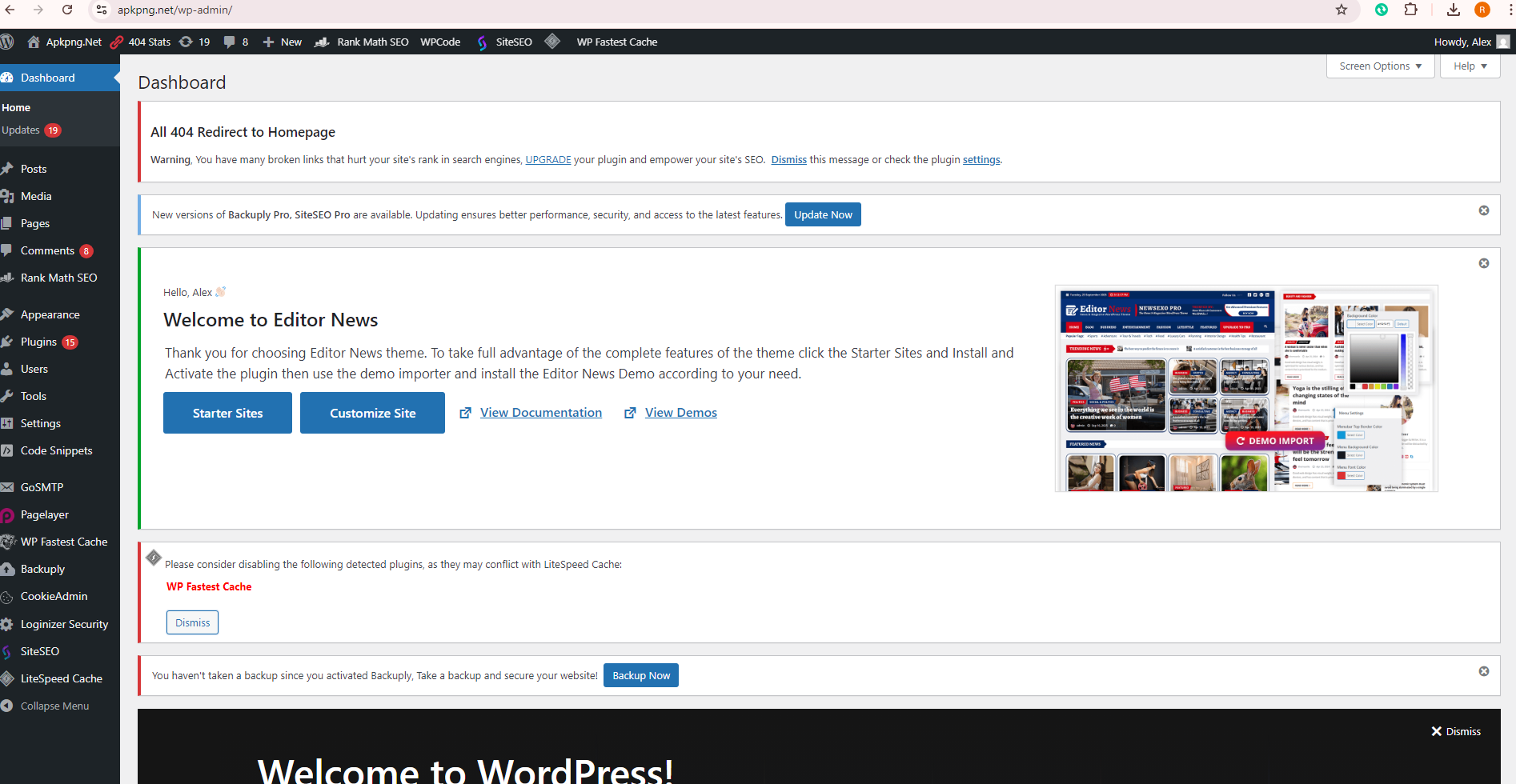Open the View Documentation link
The width and height of the screenshot is (1516, 784).
[x=540, y=412]
